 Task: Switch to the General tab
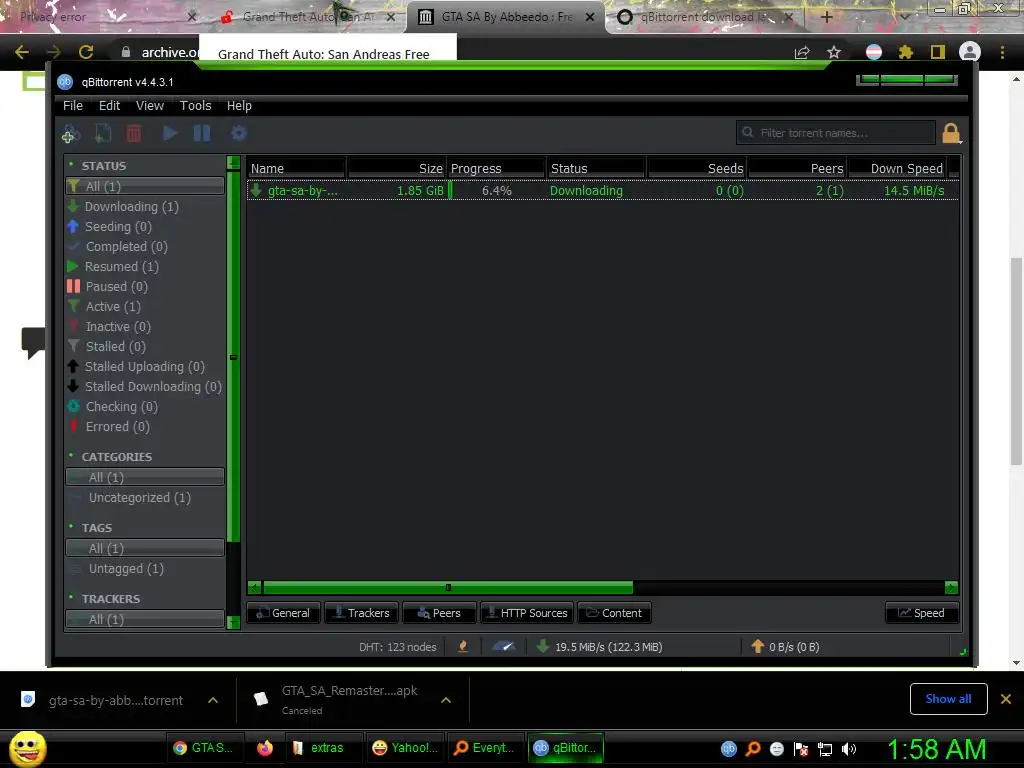[x=283, y=613]
